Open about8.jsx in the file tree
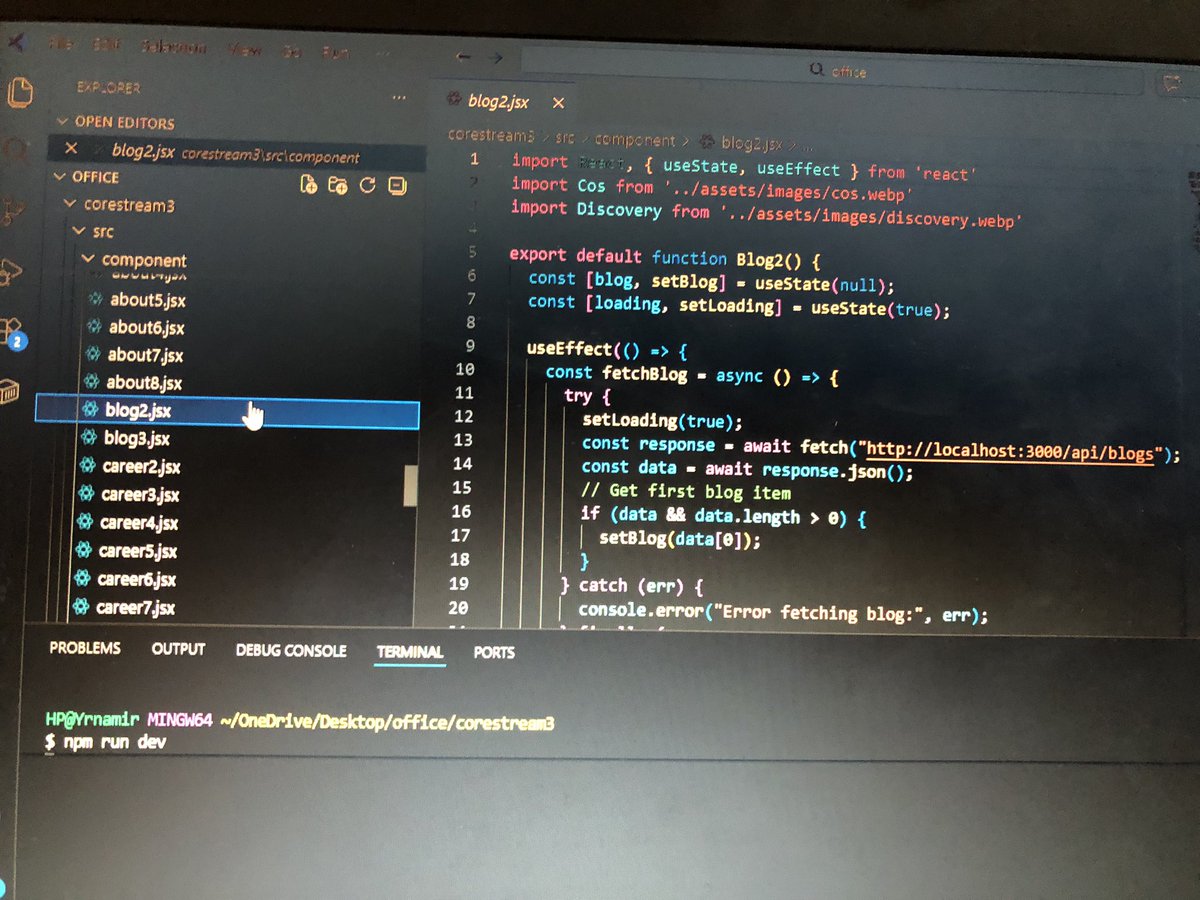The height and width of the screenshot is (900, 1200). [143, 382]
